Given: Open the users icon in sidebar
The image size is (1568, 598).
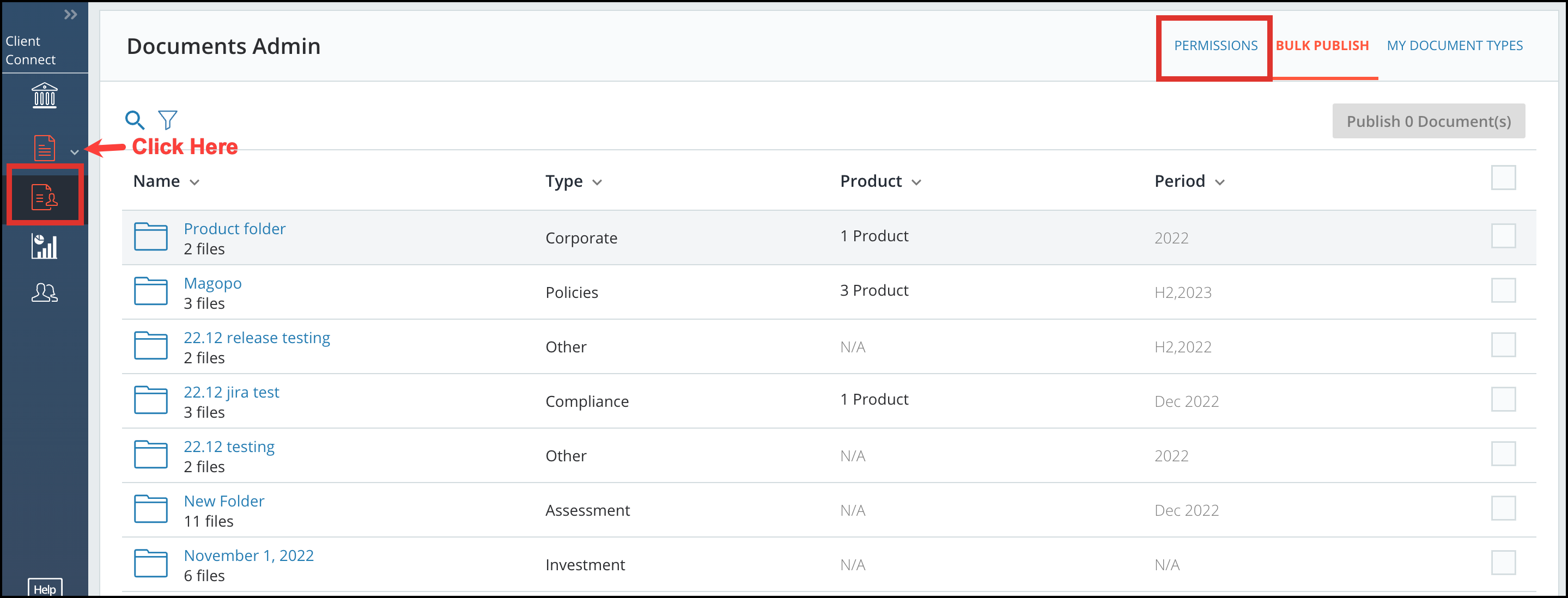Looking at the screenshot, I should [45, 292].
